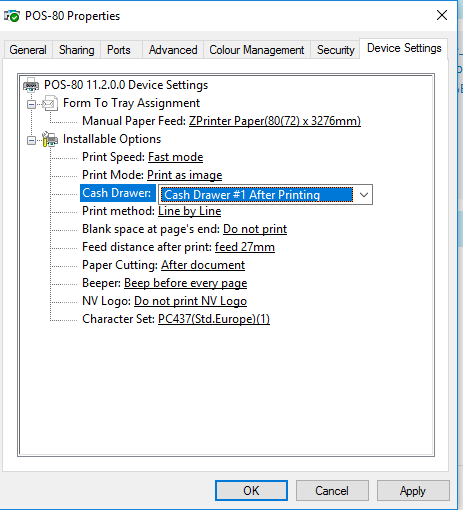Switch to the General tab

click(x=28, y=50)
